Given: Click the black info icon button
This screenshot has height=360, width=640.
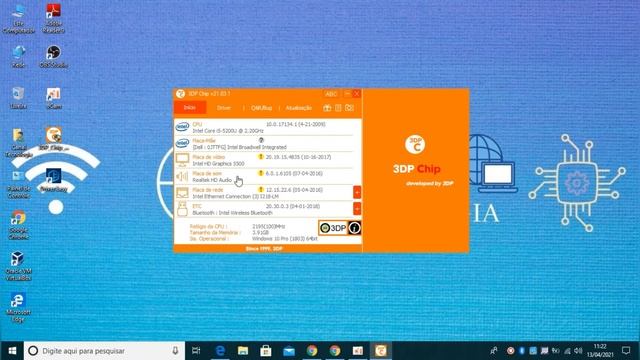Looking at the screenshot, I should (354, 228).
